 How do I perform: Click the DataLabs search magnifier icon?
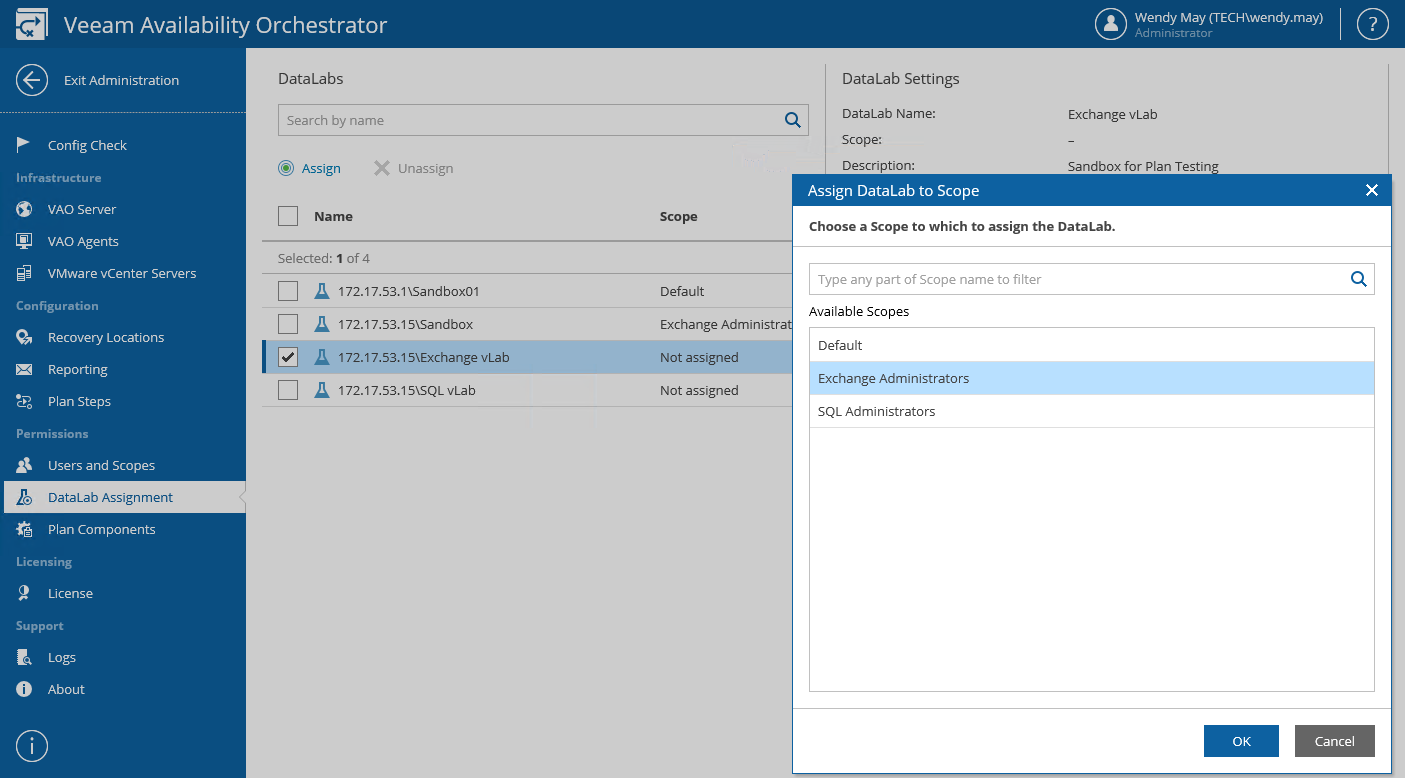pyautogui.click(x=793, y=120)
